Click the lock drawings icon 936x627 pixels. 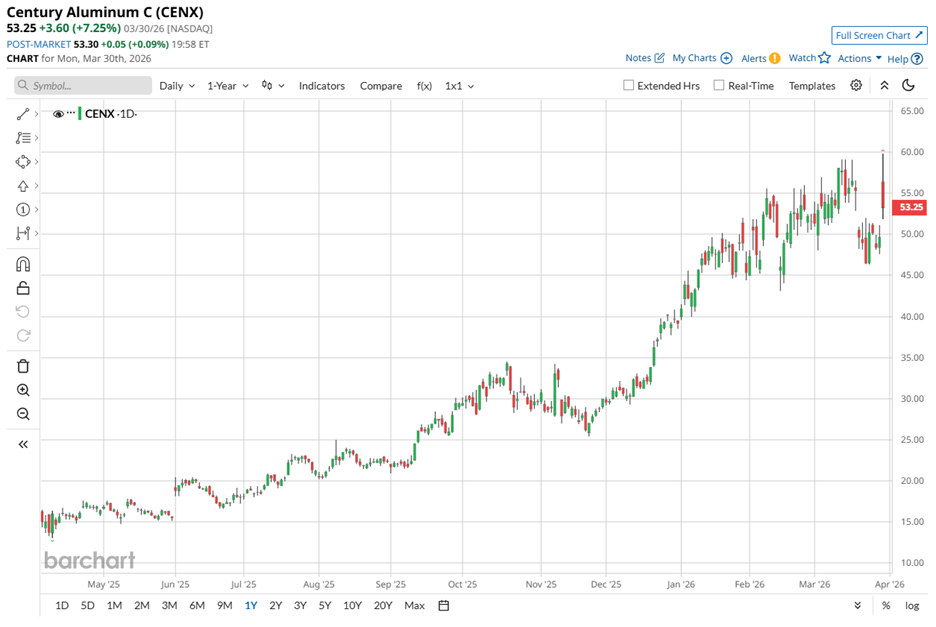(x=23, y=288)
